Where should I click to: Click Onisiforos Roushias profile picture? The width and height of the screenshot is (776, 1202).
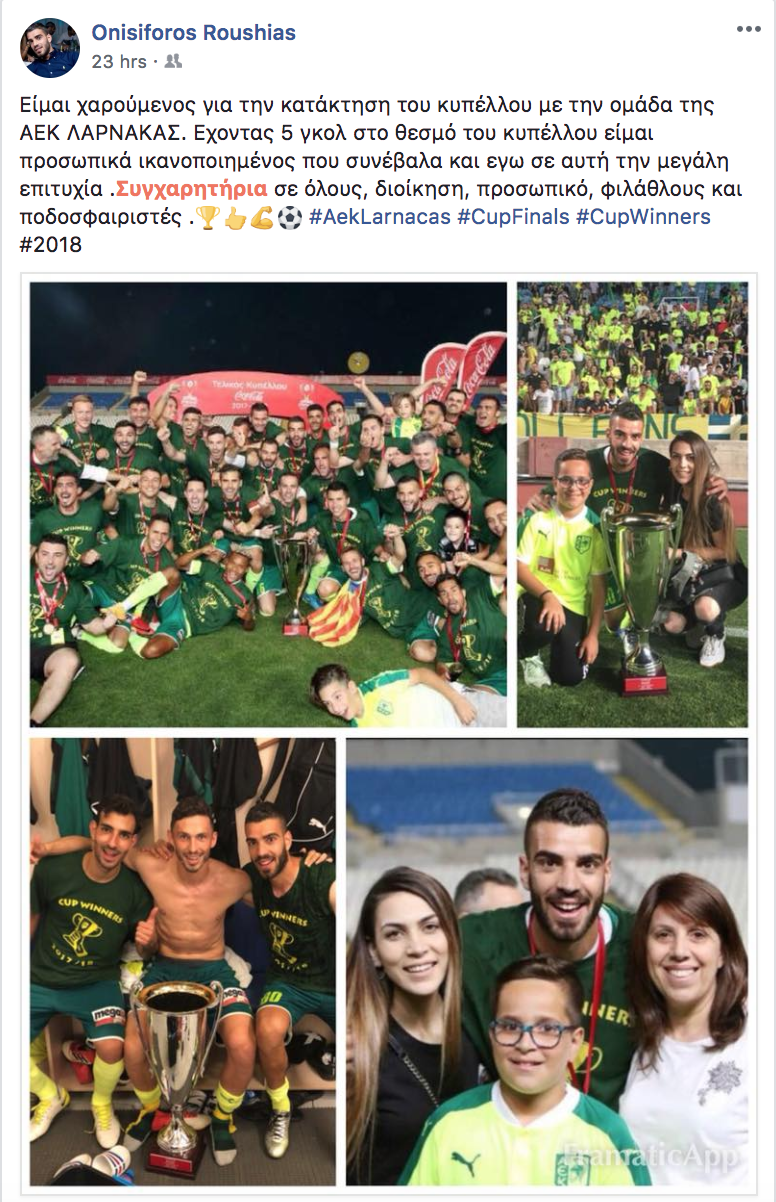[x=50, y=47]
